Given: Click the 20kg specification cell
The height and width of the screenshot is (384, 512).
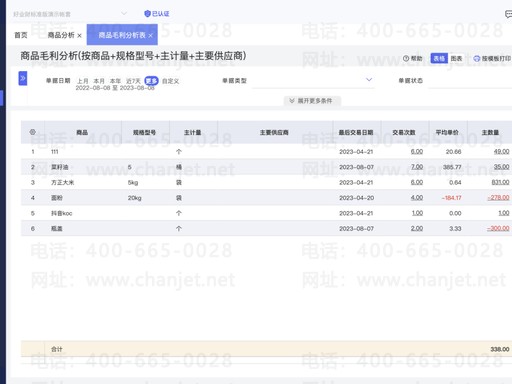Looking at the screenshot, I should tap(135, 198).
